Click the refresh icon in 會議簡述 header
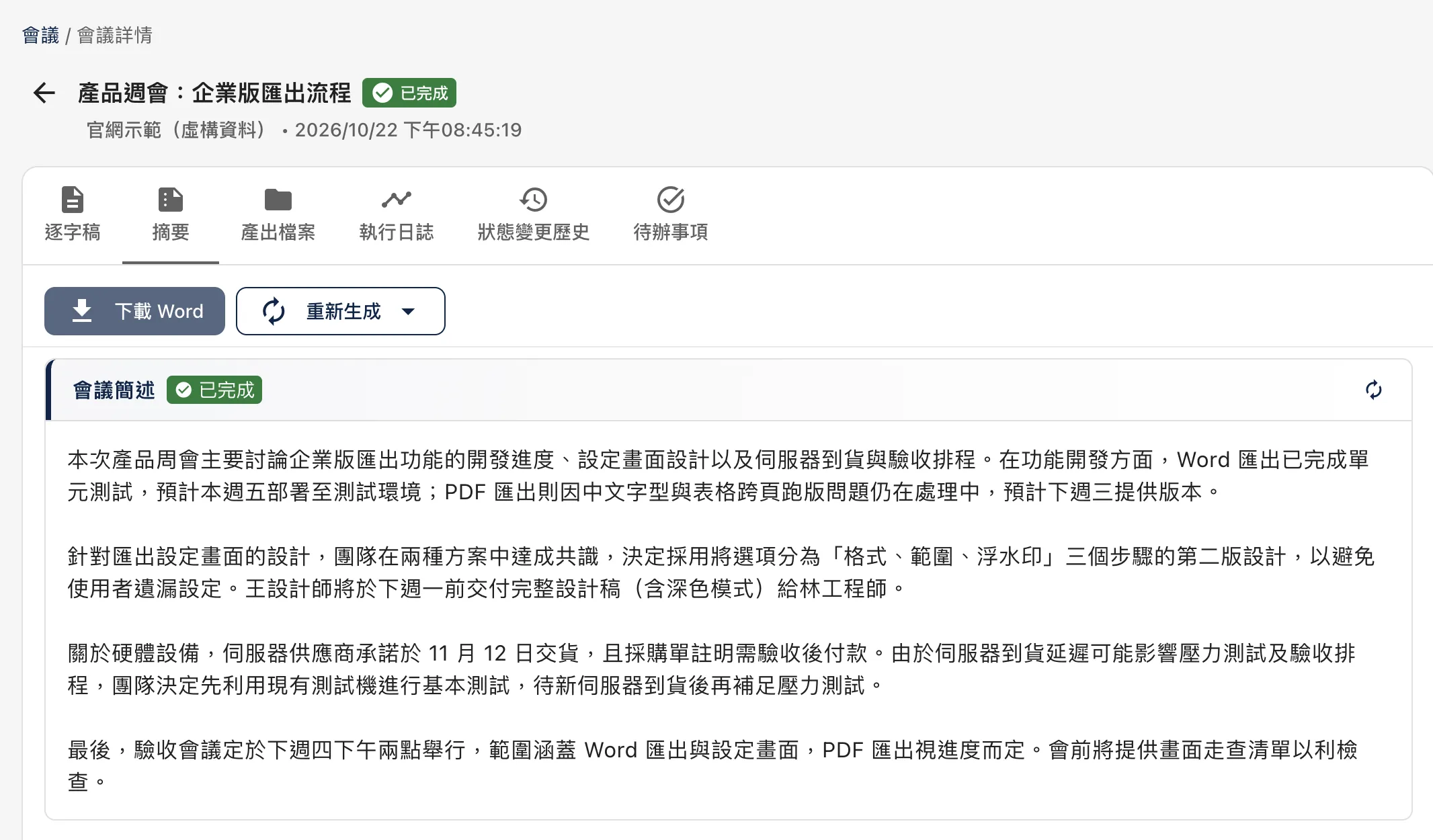 pyautogui.click(x=1374, y=390)
